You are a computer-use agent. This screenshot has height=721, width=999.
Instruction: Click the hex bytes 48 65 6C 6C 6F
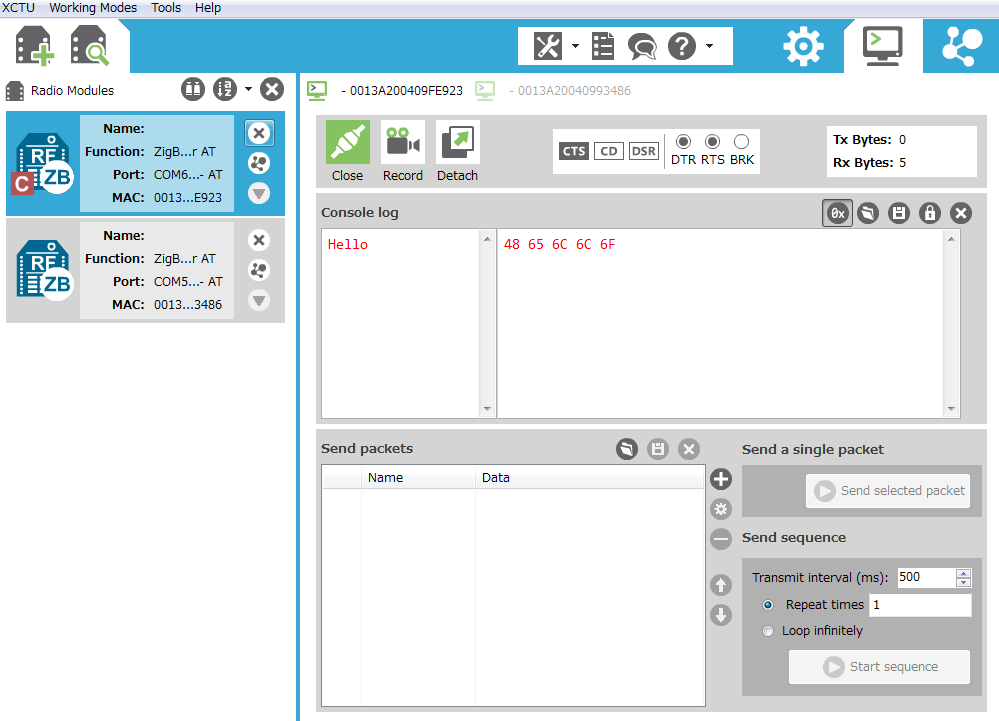tap(559, 245)
